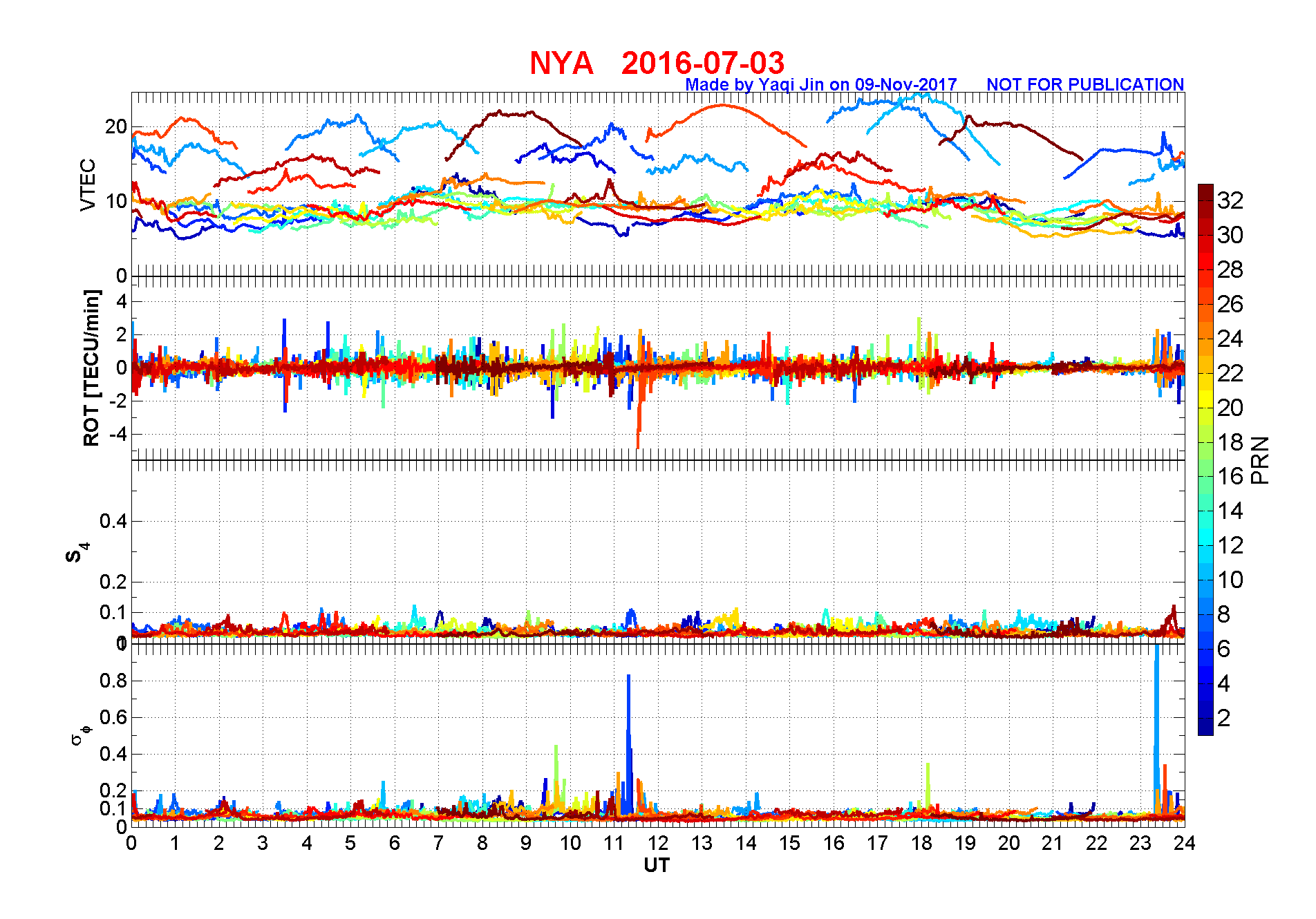This screenshot has height=919, width=1316.
Task: Click x-axis tick label 24
Action: [x=1184, y=843]
